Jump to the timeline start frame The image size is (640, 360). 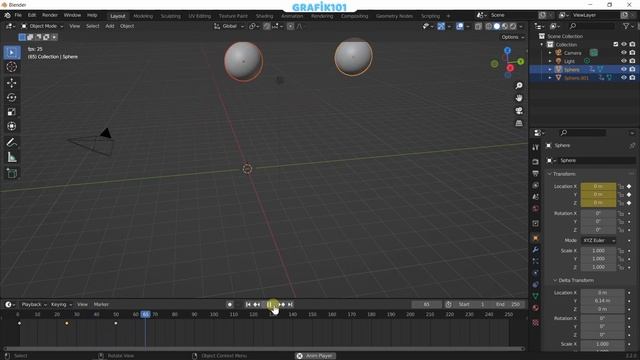(248, 304)
